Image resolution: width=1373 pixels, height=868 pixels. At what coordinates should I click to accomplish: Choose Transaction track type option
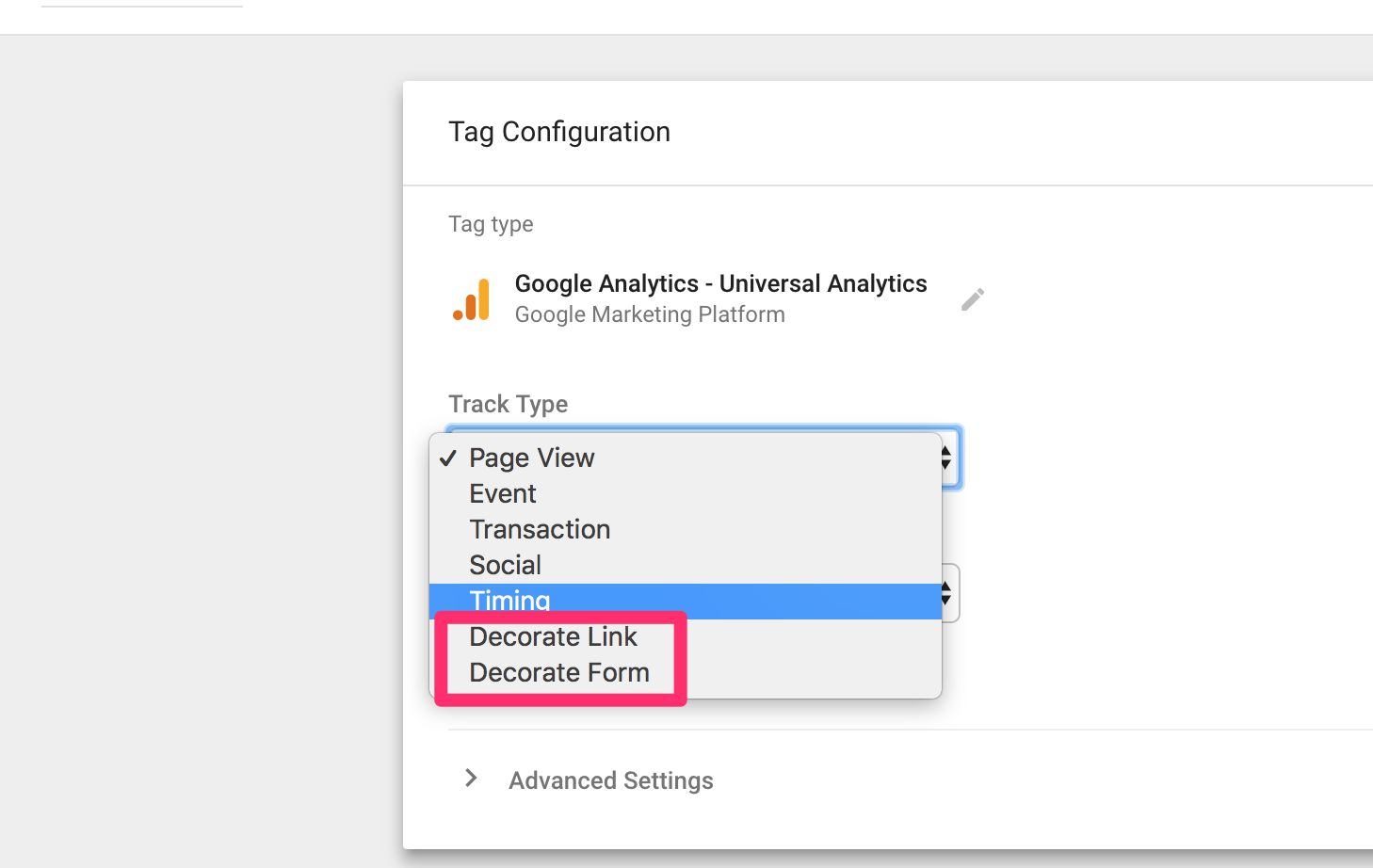(686, 529)
